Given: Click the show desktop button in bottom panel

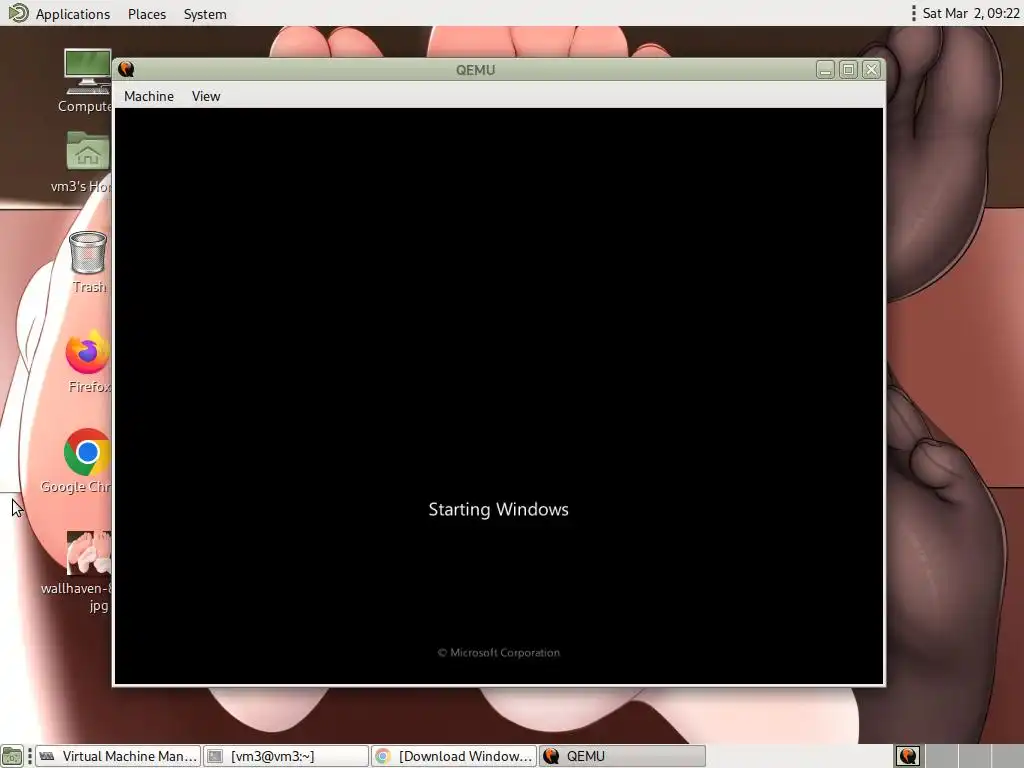Looking at the screenshot, I should click(12, 756).
